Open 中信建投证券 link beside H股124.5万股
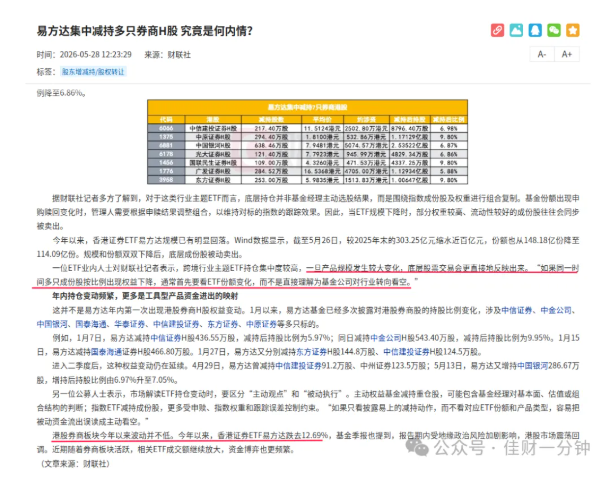The image size is (606, 482). point(406,352)
